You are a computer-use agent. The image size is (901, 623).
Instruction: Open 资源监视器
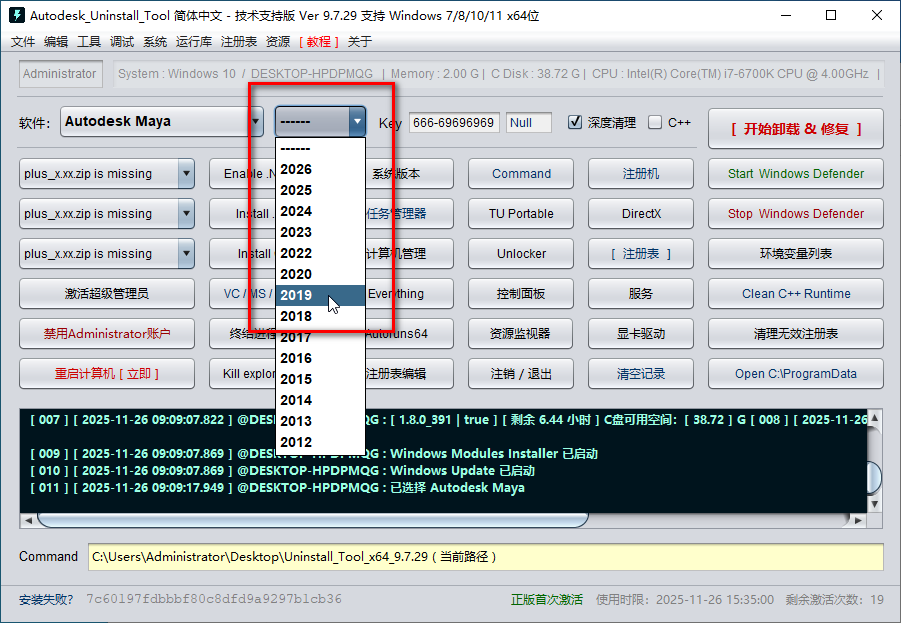point(521,333)
